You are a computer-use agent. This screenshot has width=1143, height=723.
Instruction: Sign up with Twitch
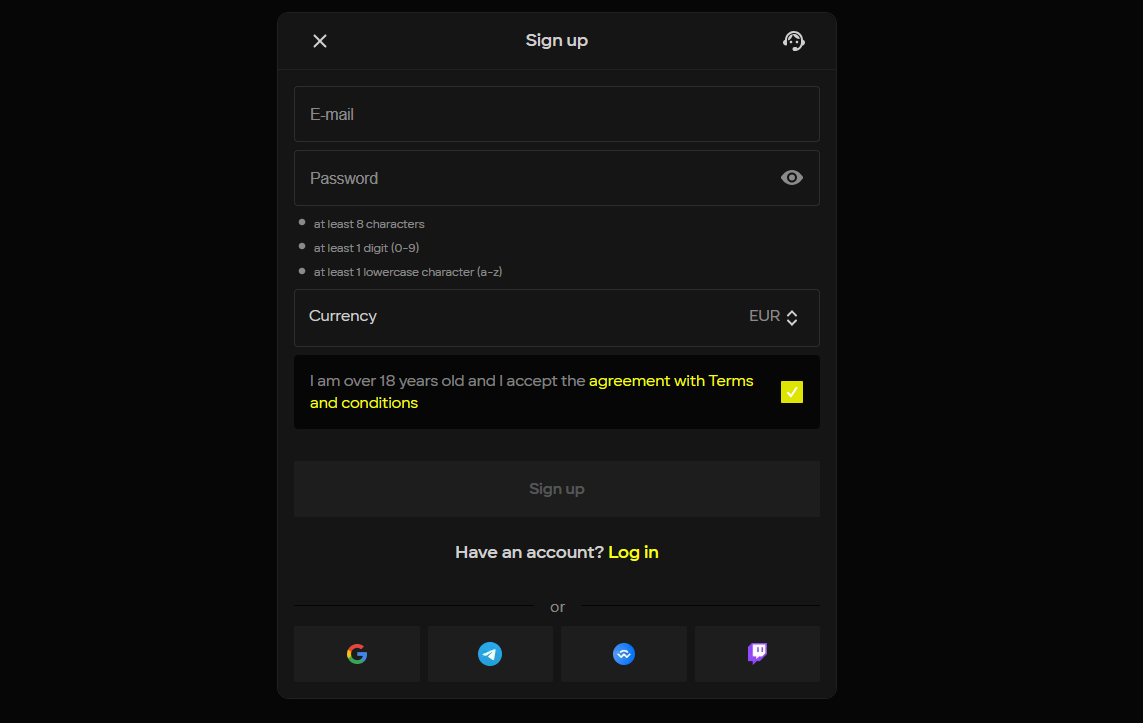[x=757, y=654]
